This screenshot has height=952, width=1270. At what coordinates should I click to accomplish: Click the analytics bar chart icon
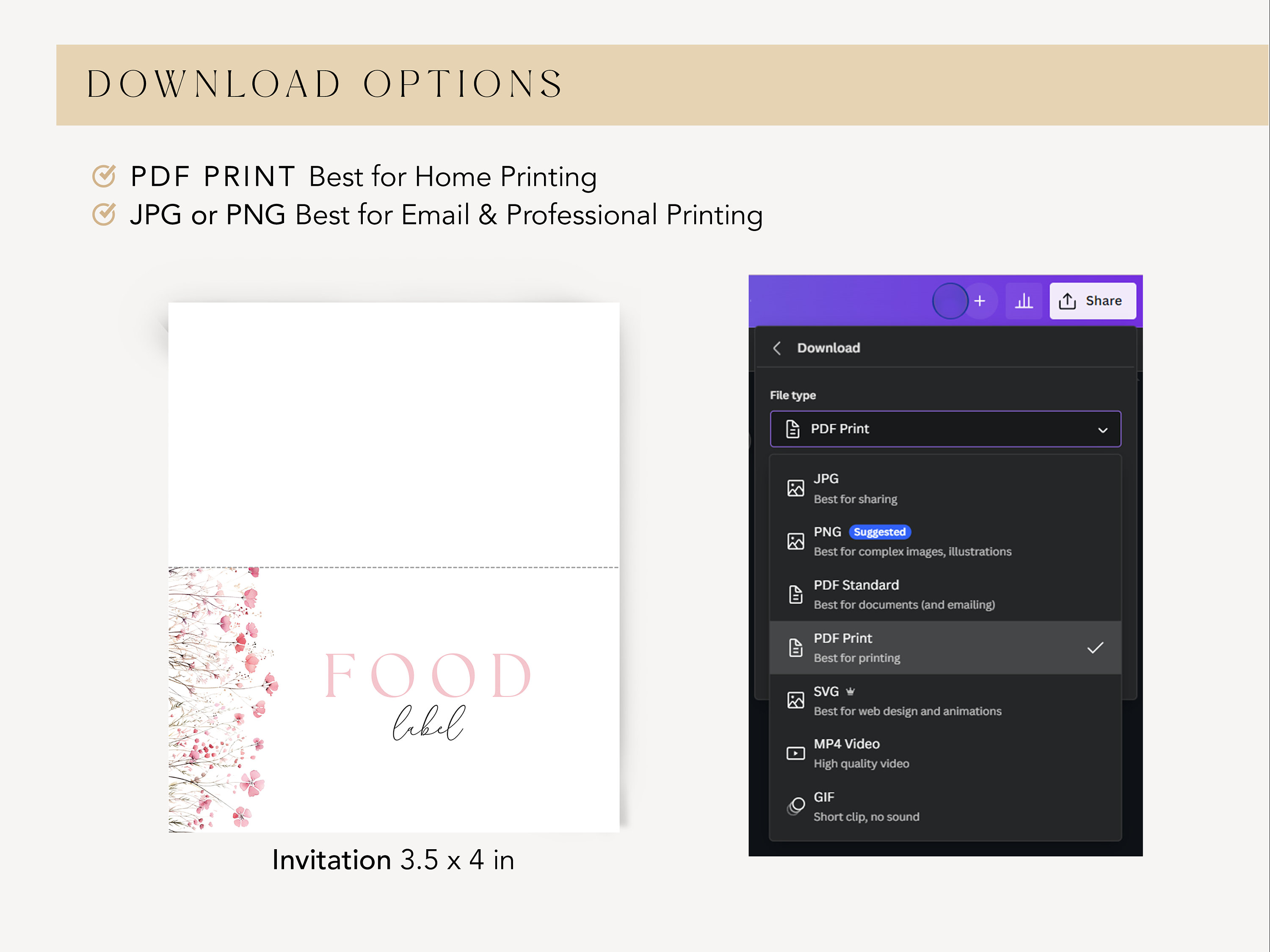coord(1023,301)
